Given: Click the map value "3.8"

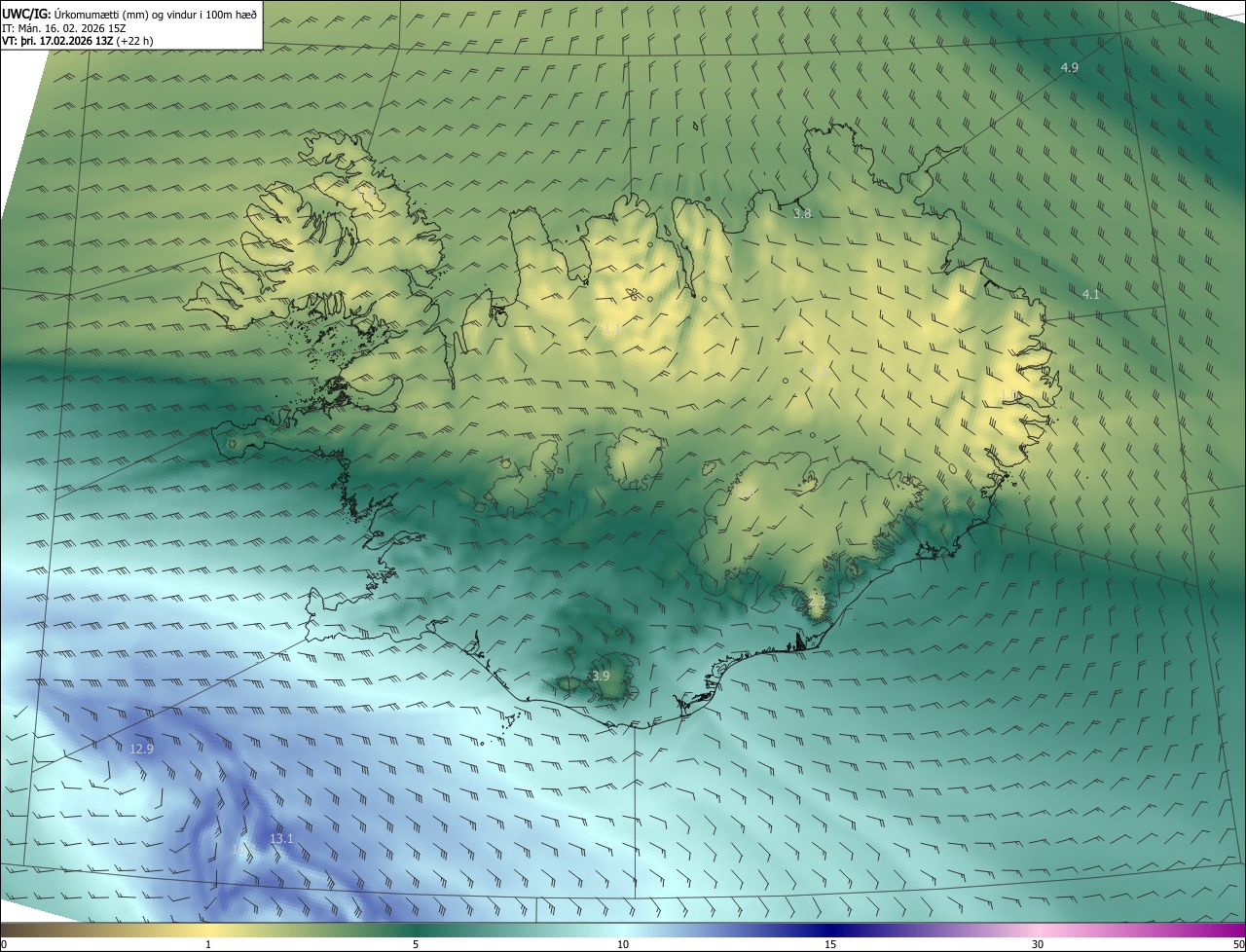Looking at the screenshot, I should tap(802, 213).
